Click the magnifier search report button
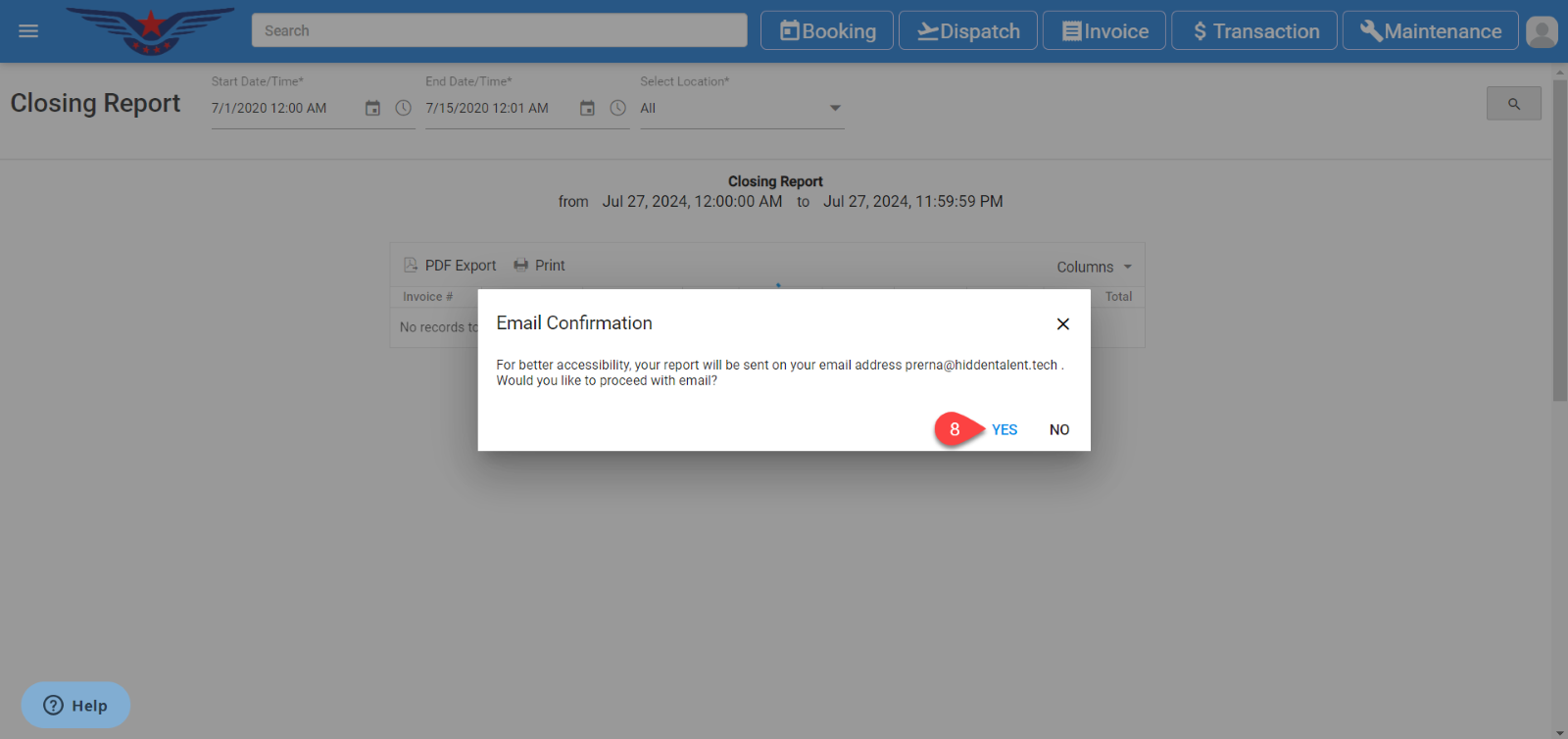 click(1513, 104)
